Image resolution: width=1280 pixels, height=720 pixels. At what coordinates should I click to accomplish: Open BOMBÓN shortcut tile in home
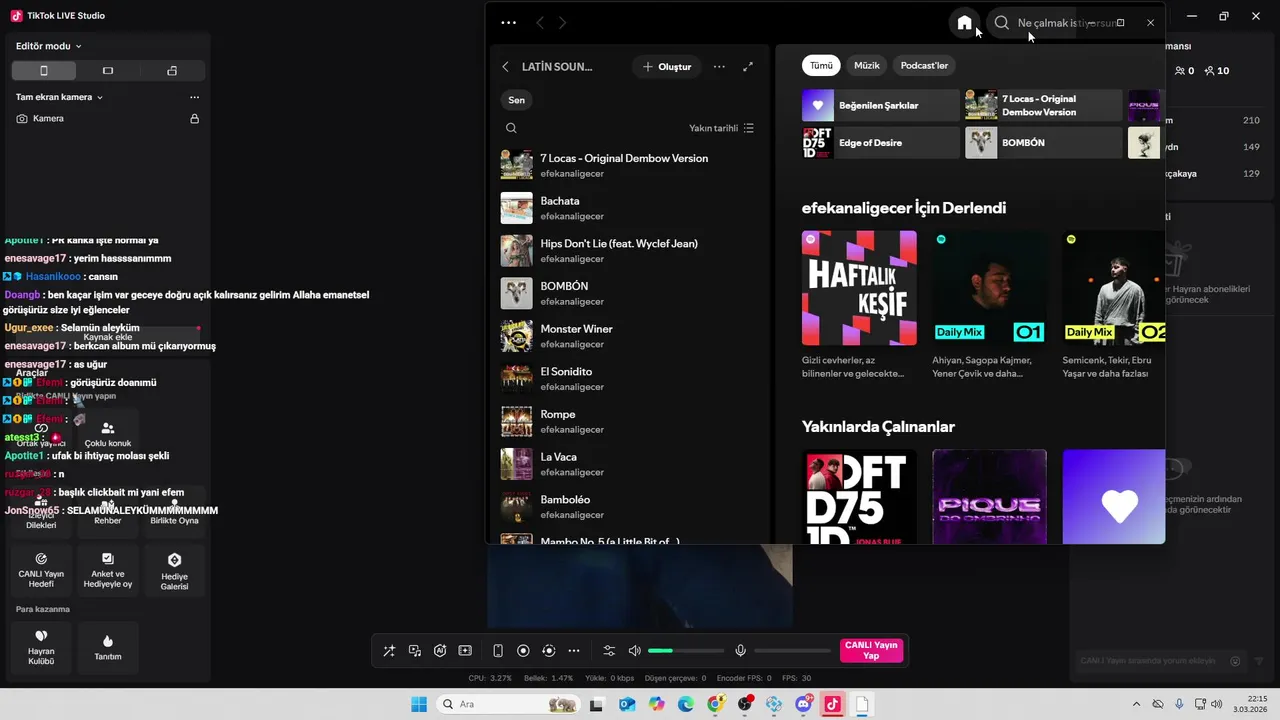coord(1043,142)
